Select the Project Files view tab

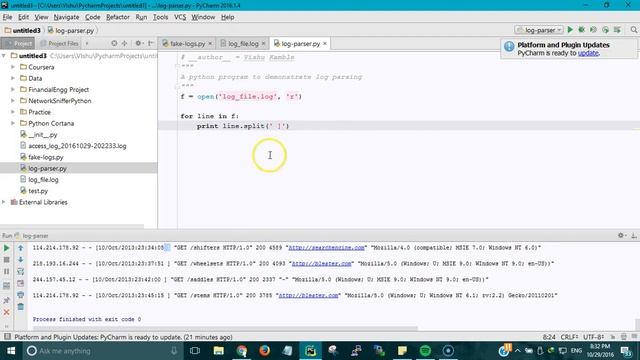(x=59, y=43)
